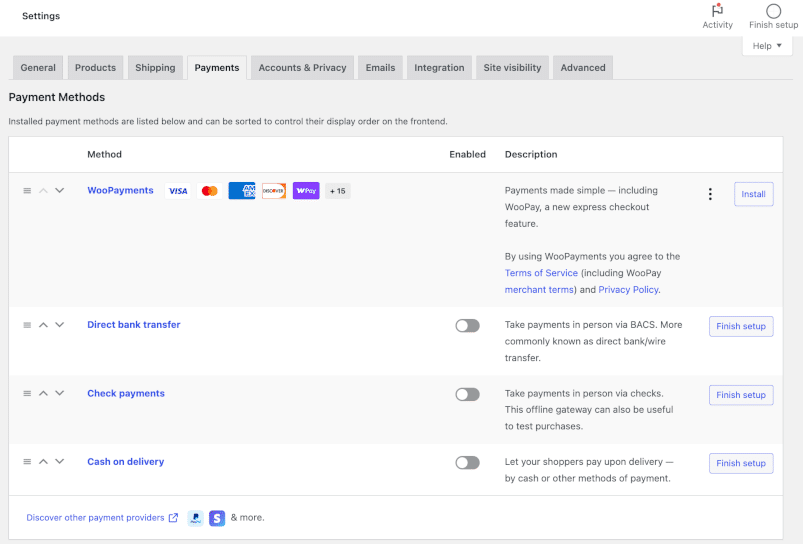
Task: Grab the WooPayments drag handle
Action: point(27,191)
